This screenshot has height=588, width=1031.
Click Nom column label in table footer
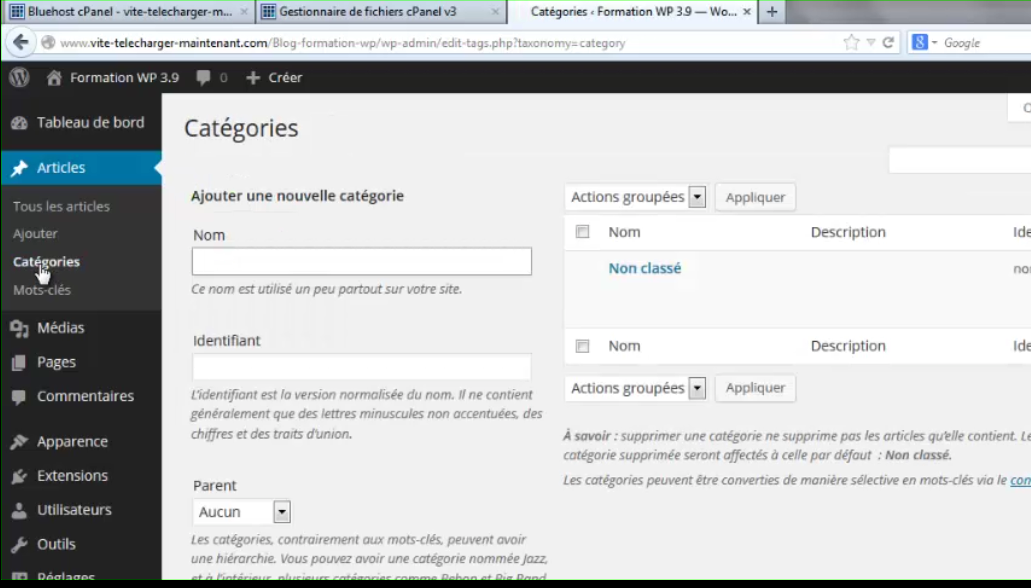(x=624, y=346)
